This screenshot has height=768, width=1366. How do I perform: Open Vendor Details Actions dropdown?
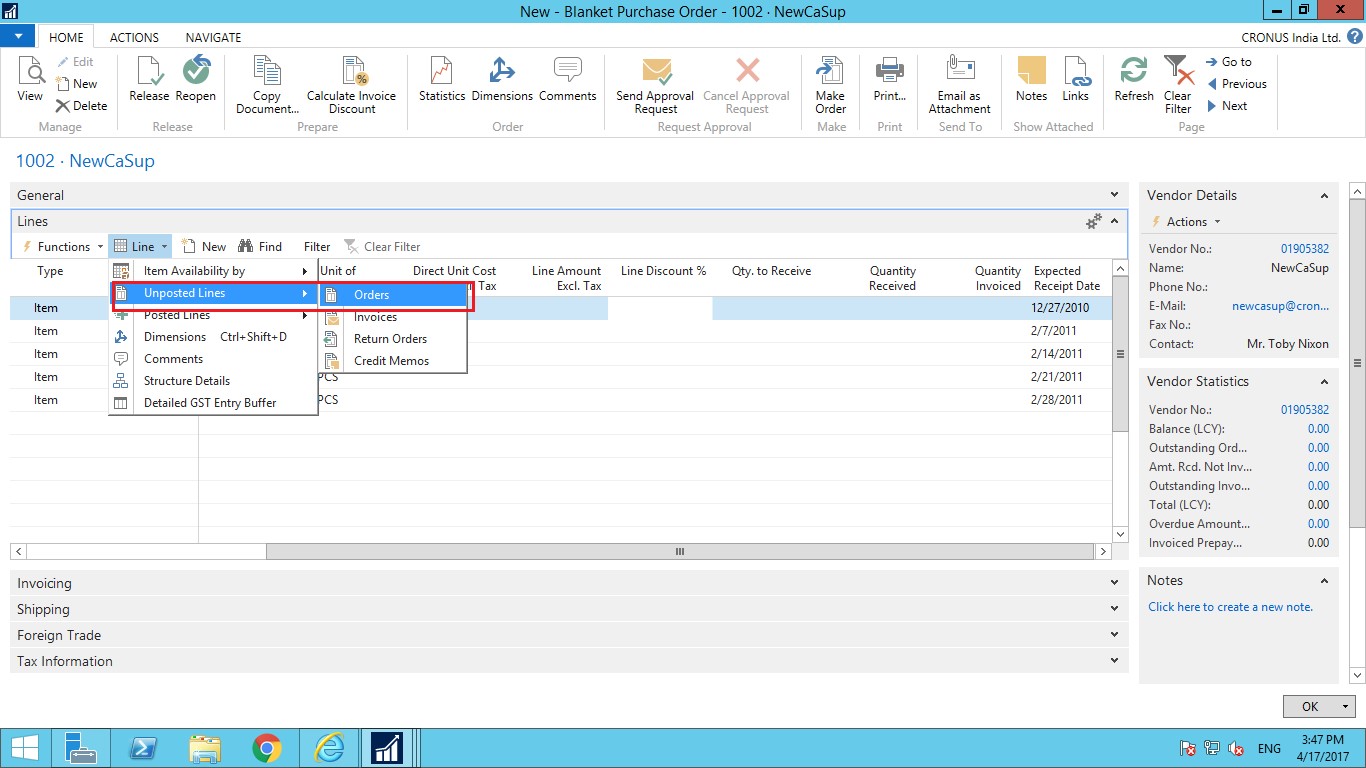point(1187,222)
